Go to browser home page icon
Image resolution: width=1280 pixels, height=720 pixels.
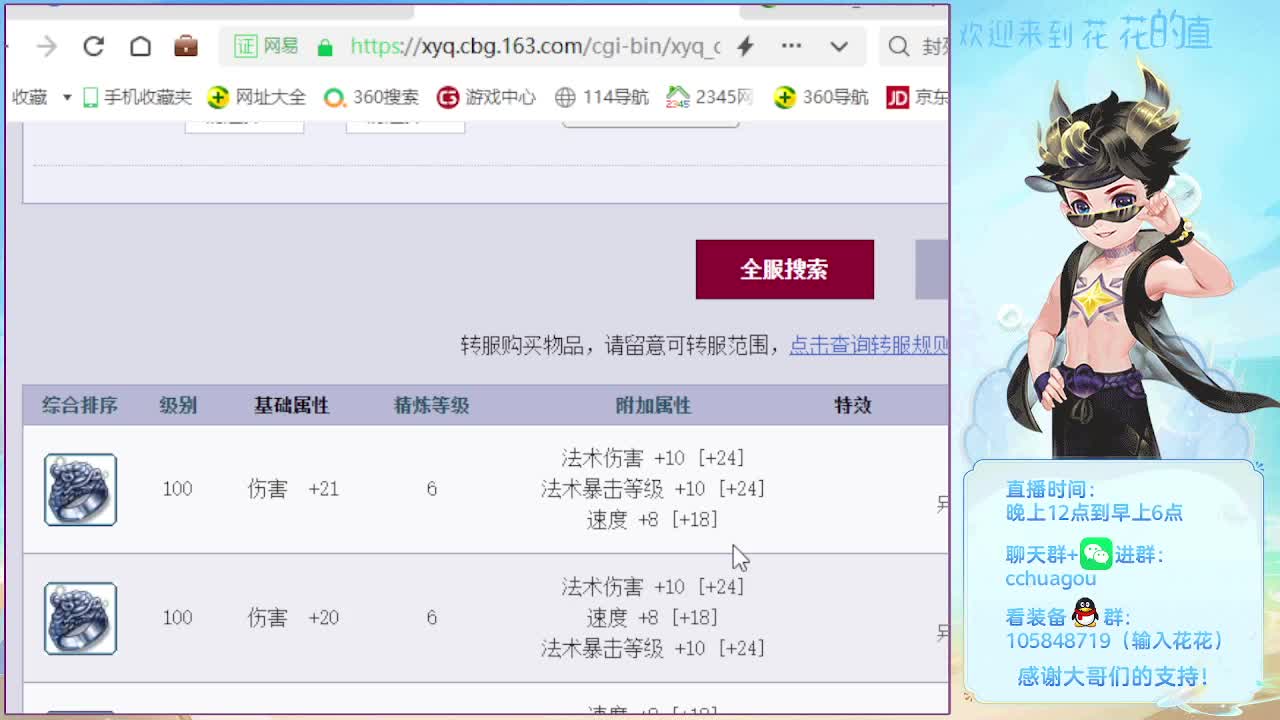pyautogui.click(x=140, y=46)
